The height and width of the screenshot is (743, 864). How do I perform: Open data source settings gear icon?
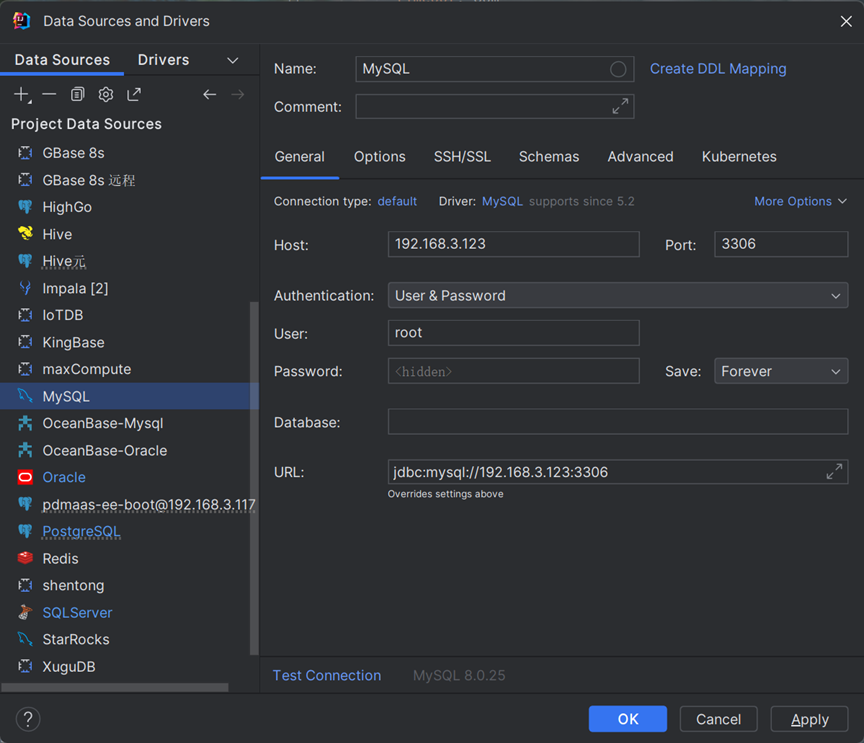coord(105,94)
